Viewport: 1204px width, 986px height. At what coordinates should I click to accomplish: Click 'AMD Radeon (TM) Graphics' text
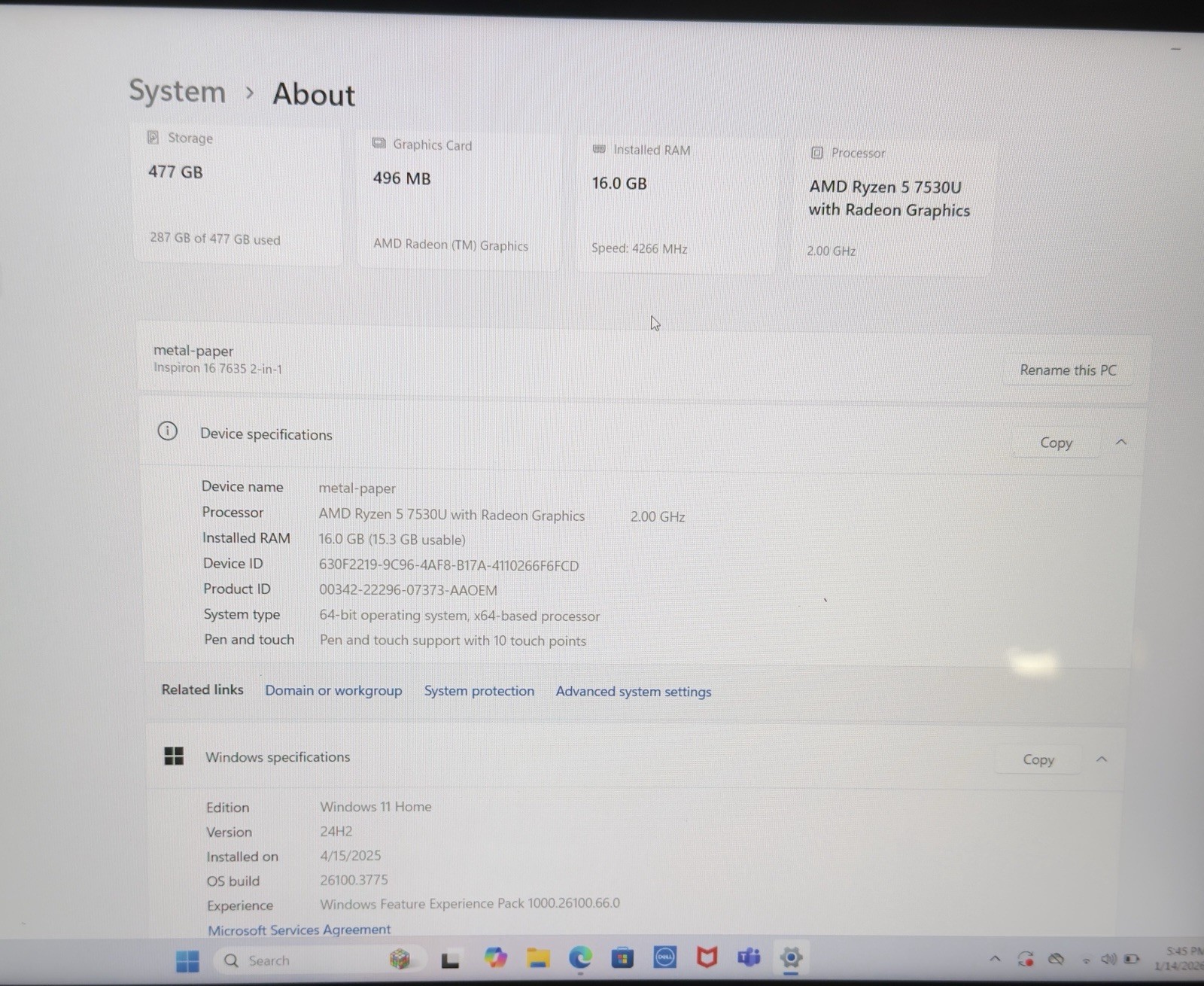click(451, 245)
